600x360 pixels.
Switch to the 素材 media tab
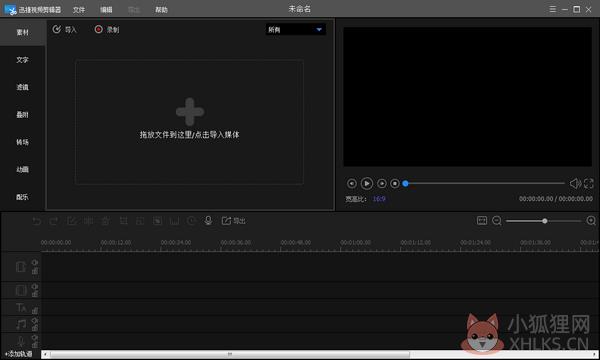tap(23, 33)
